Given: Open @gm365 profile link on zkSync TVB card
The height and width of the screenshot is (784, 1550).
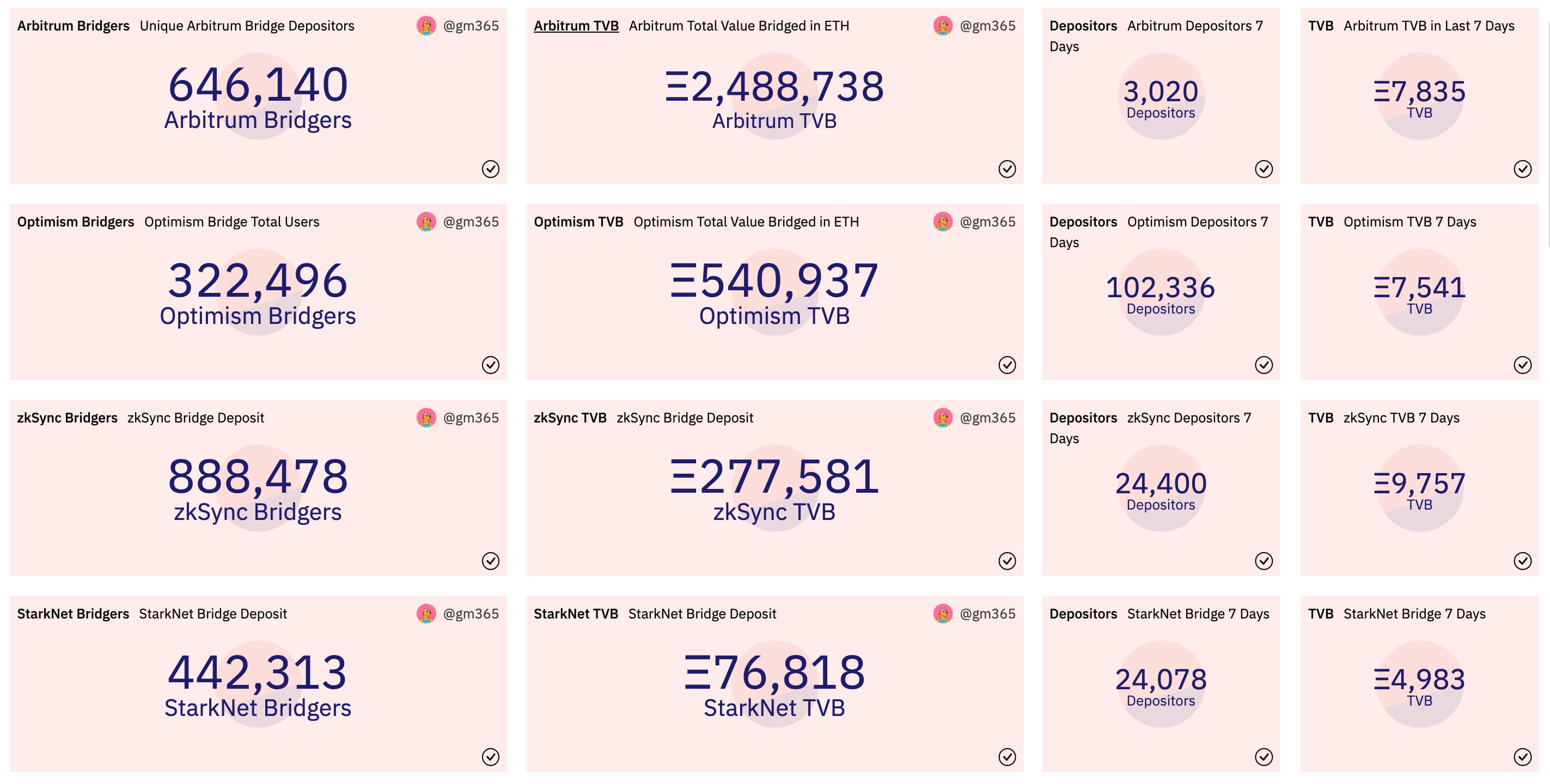Looking at the screenshot, I should point(987,418).
